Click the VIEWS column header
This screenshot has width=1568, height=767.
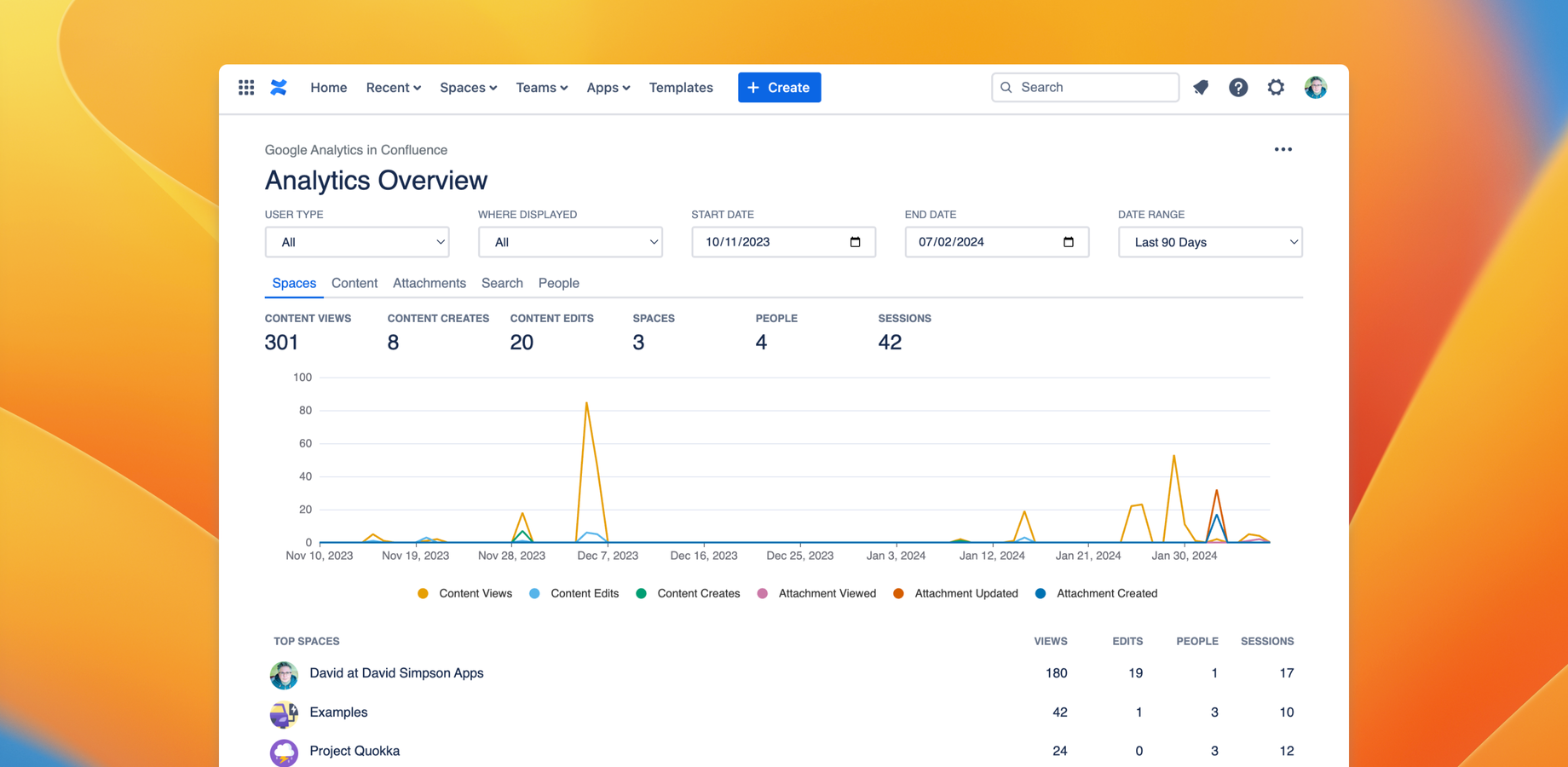point(1050,641)
